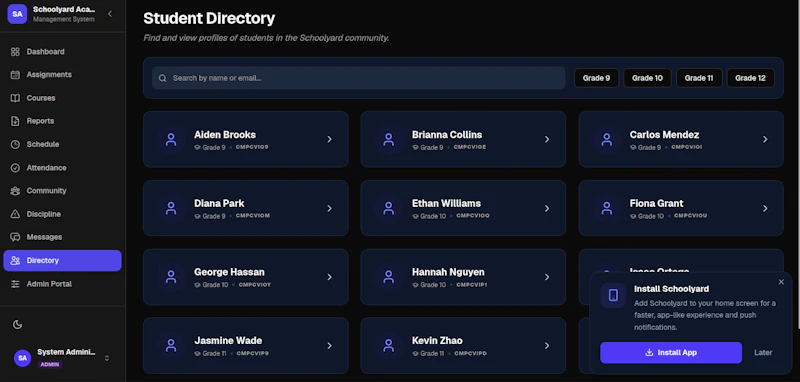The width and height of the screenshot is (800, 382).
Task: Click Diana Park's person avatar icon
Action: coord(171,208)
